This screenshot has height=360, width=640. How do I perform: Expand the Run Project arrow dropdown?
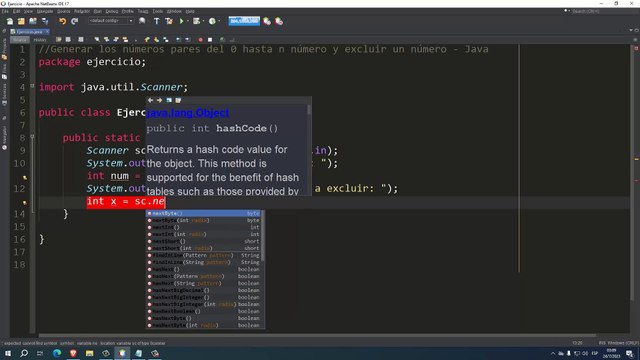[x=187, y=21]
